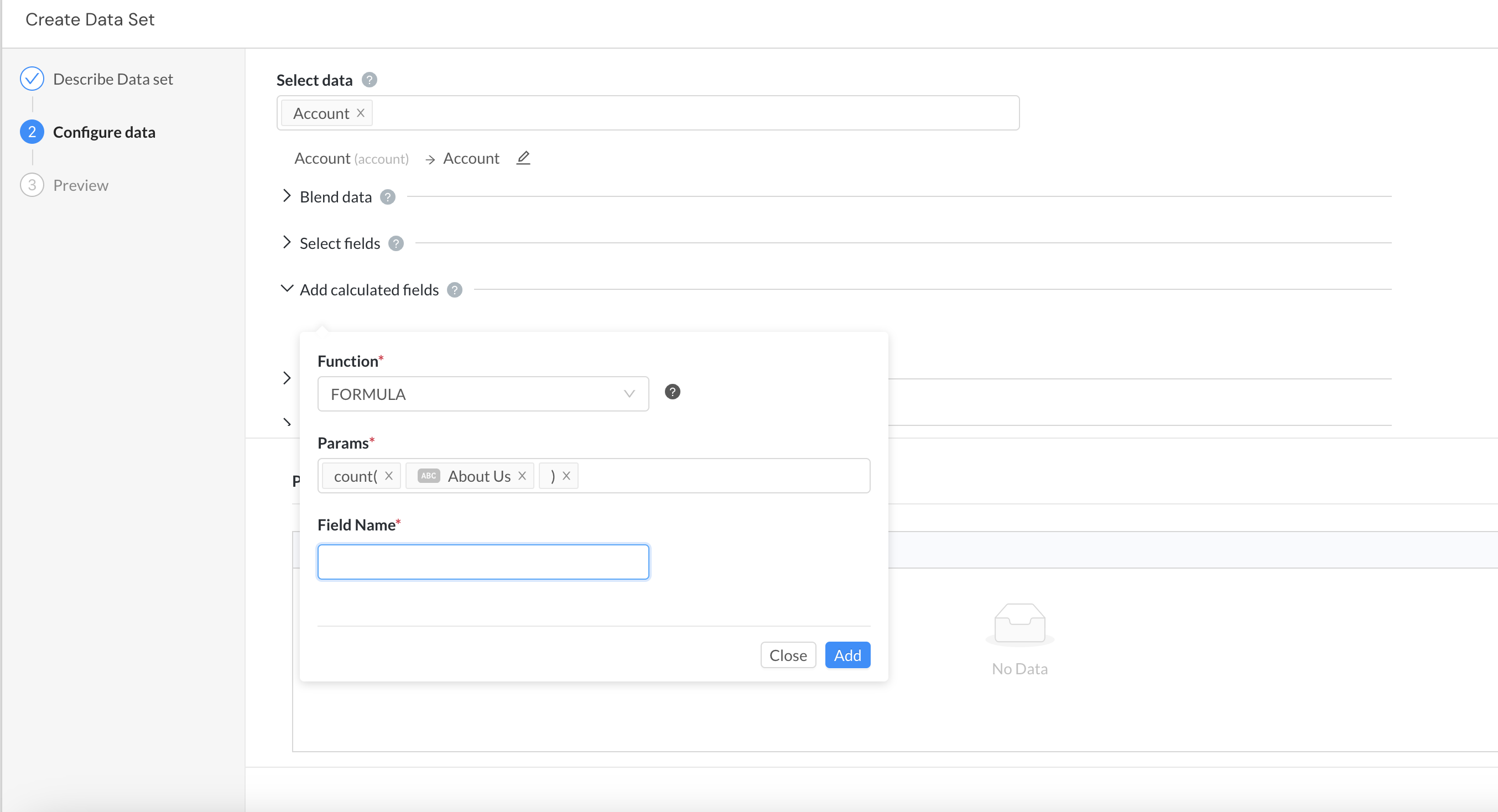
Task: Remove the About Us token from Params
Action: click(522, 476)
